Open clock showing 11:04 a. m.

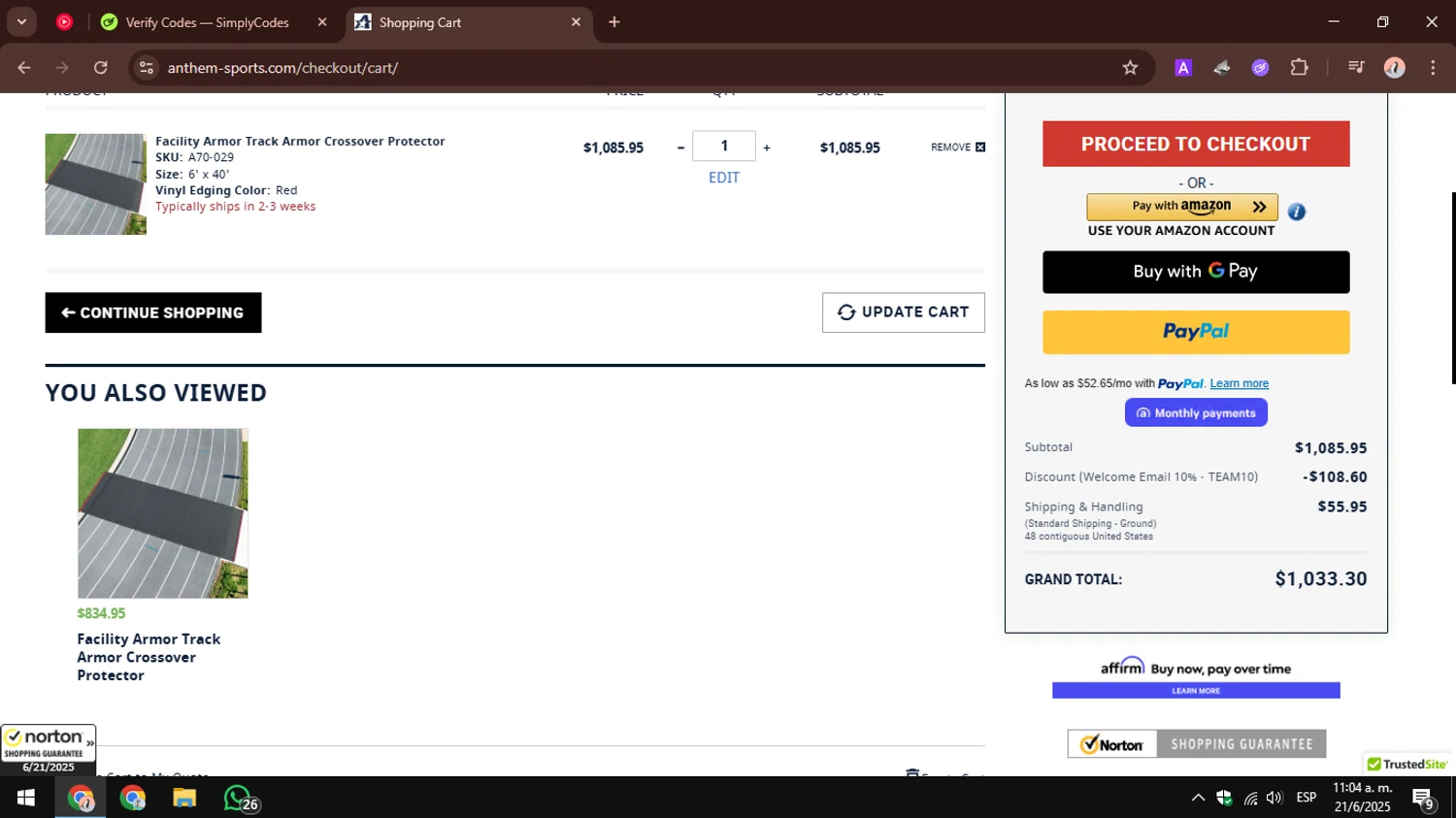(1363, 797)
